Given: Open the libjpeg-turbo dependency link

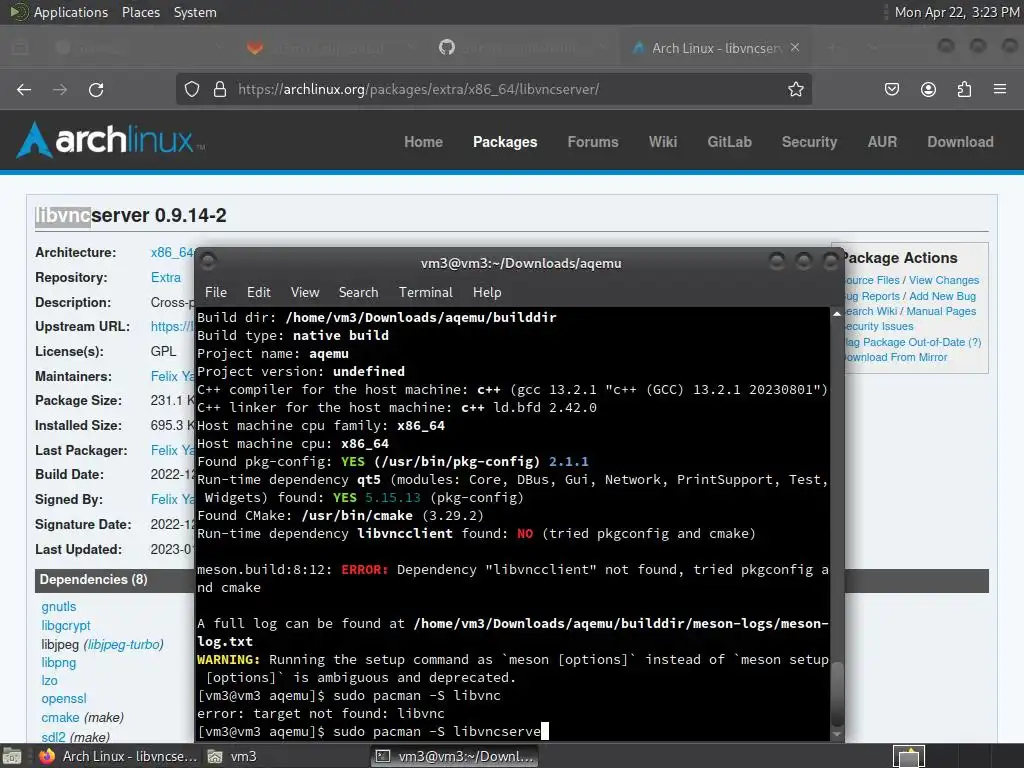Looking at the screenshot, I should pos(123,645).
